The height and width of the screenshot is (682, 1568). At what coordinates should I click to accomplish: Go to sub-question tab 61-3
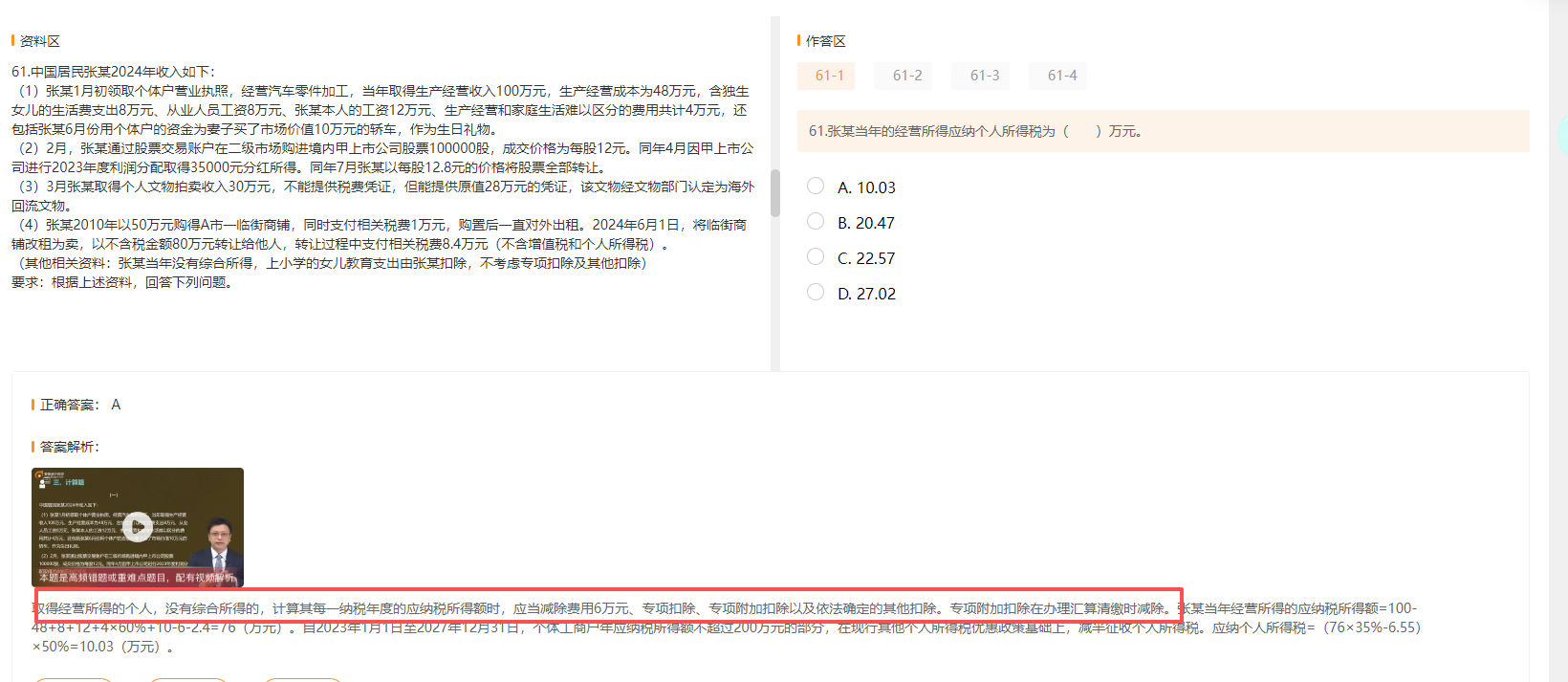(984, 76)
